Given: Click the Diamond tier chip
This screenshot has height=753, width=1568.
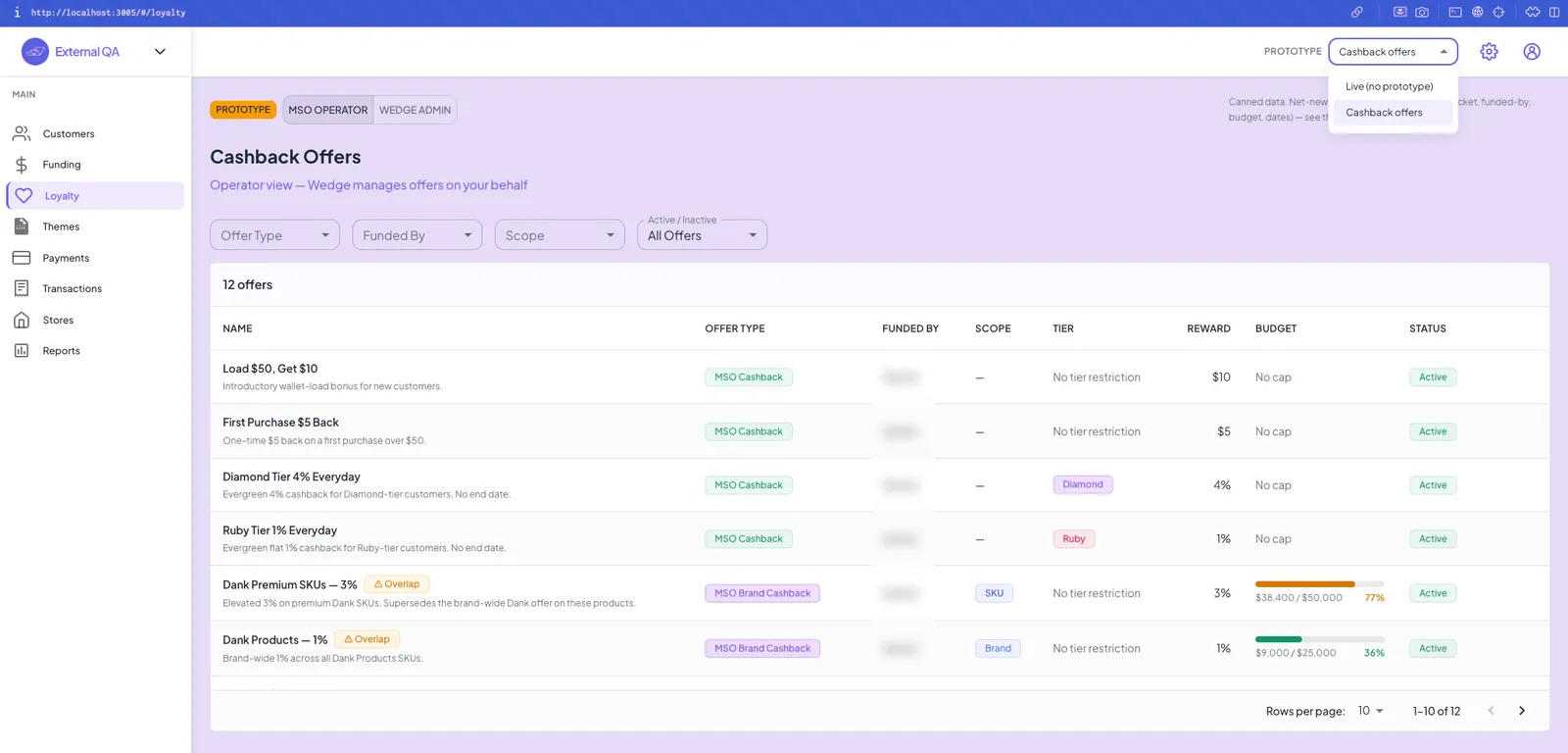Looking at the screenshot, I should [1083, 484].
